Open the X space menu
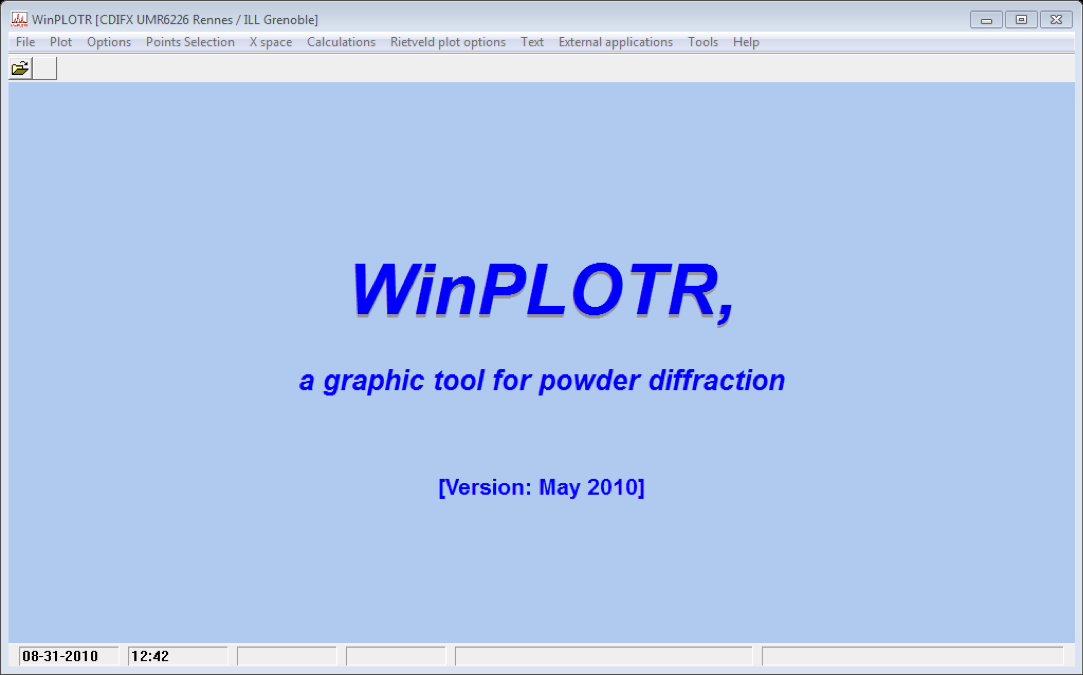The image size is (1083, 675). coord(271,42)
